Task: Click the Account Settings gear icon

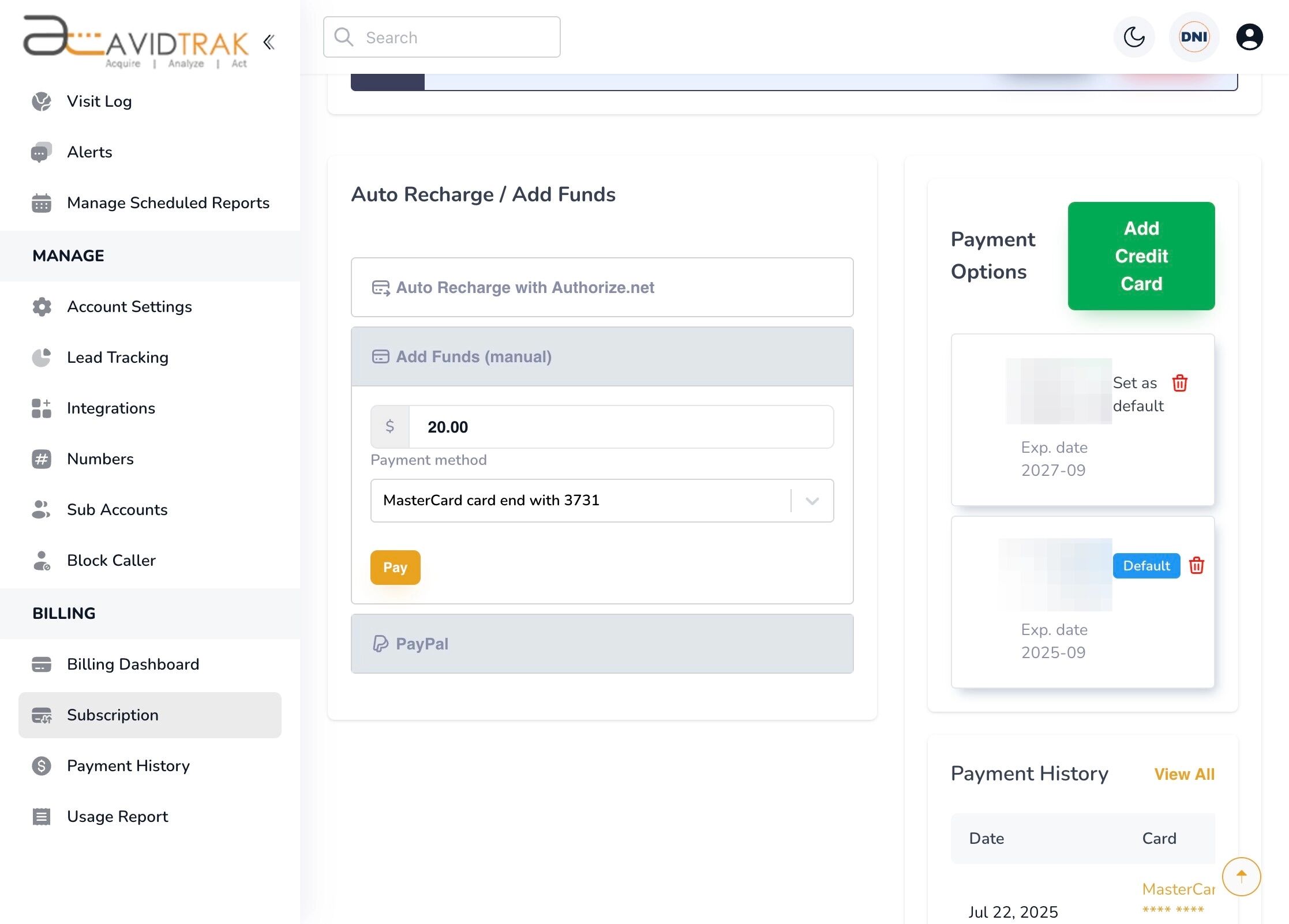Action: [x=42, y=307]
